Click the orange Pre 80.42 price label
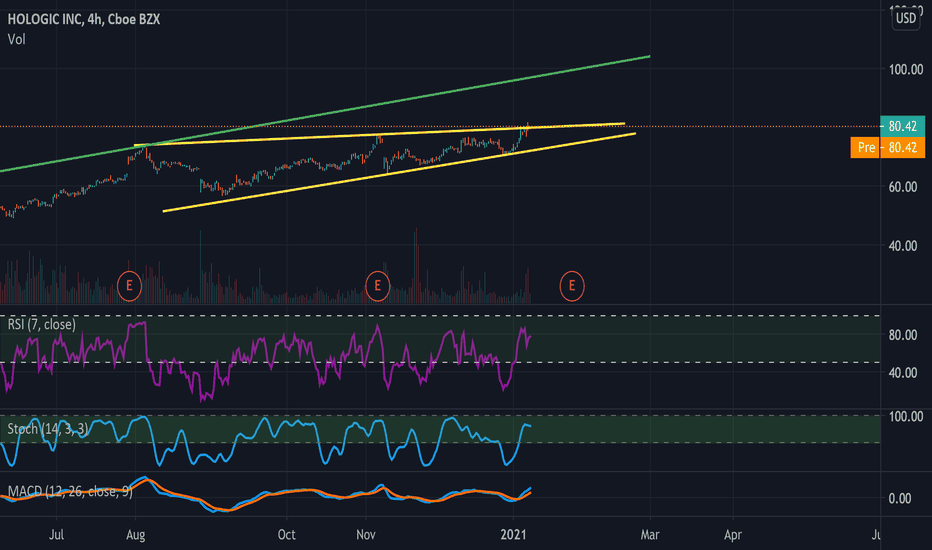Image resolution: width=932 pixels, height=550 pixels. [887, 147]
